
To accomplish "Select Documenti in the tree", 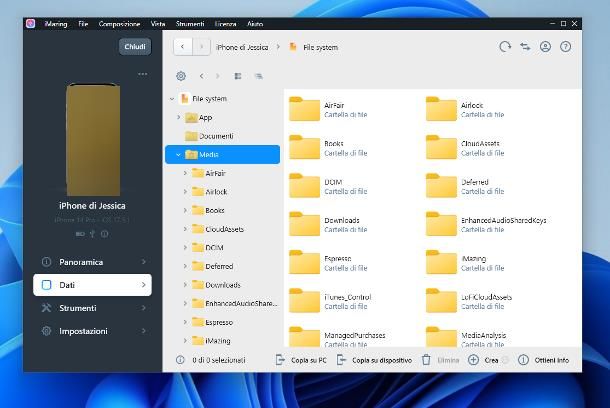I will click(216, 136).
